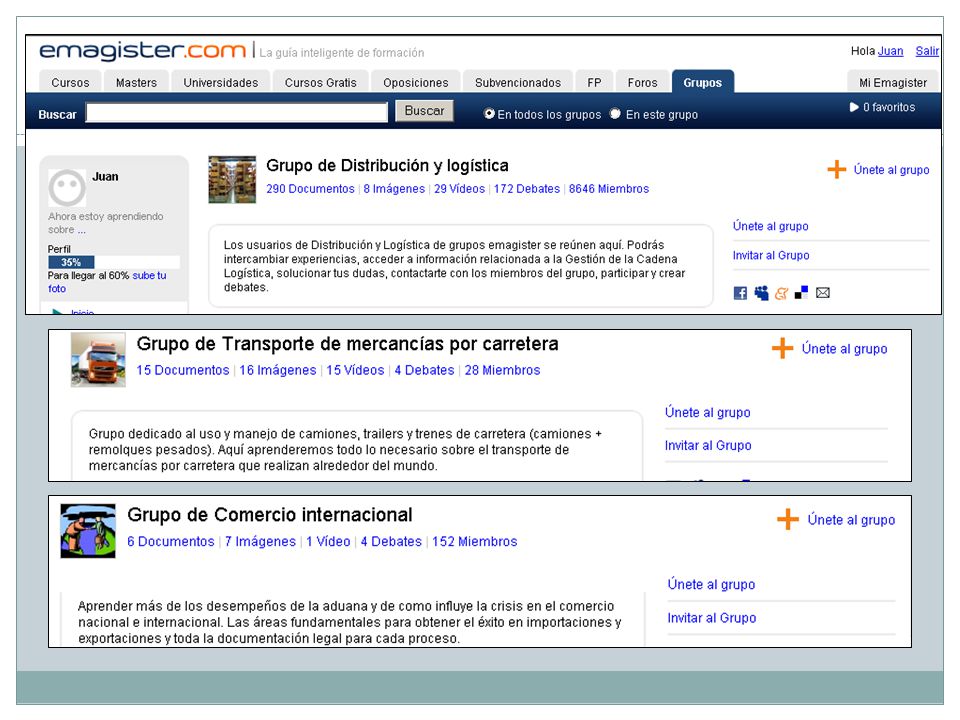Click 'Ahora estoy aprendiendo sobre ...' status text
The width and height of the screenshot is (960, 720).
(x=106, y=223)
